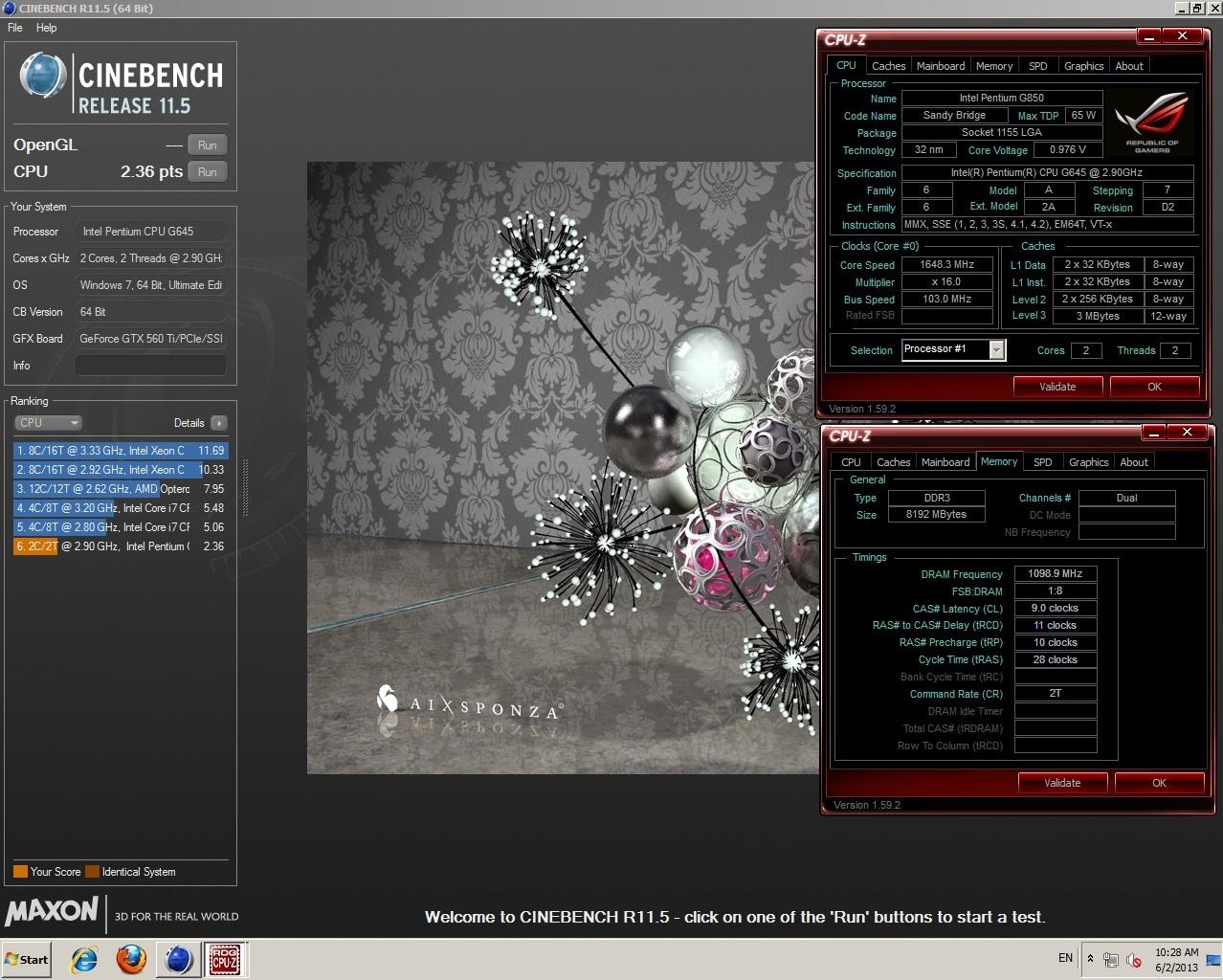1223x980 pixels.
Task: Click the MAXON logo
Action: 52,910
